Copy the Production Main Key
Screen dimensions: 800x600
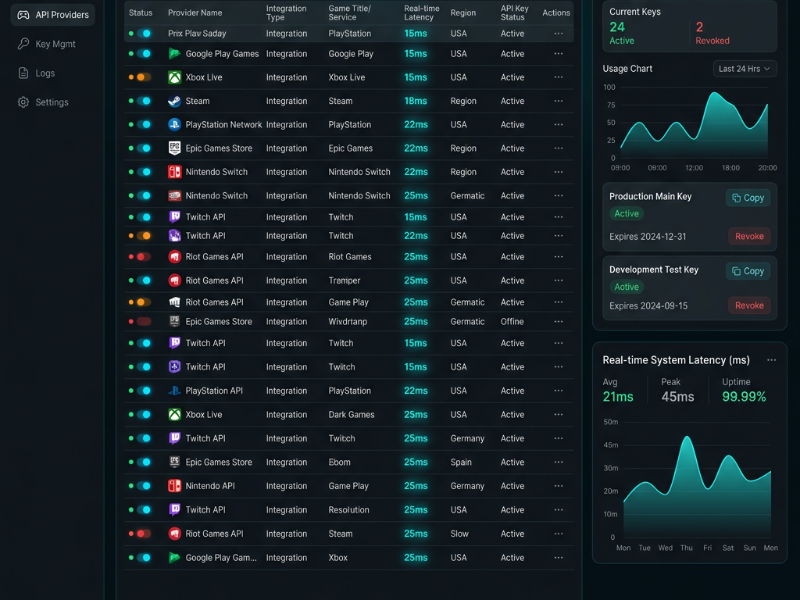[748, 198]
